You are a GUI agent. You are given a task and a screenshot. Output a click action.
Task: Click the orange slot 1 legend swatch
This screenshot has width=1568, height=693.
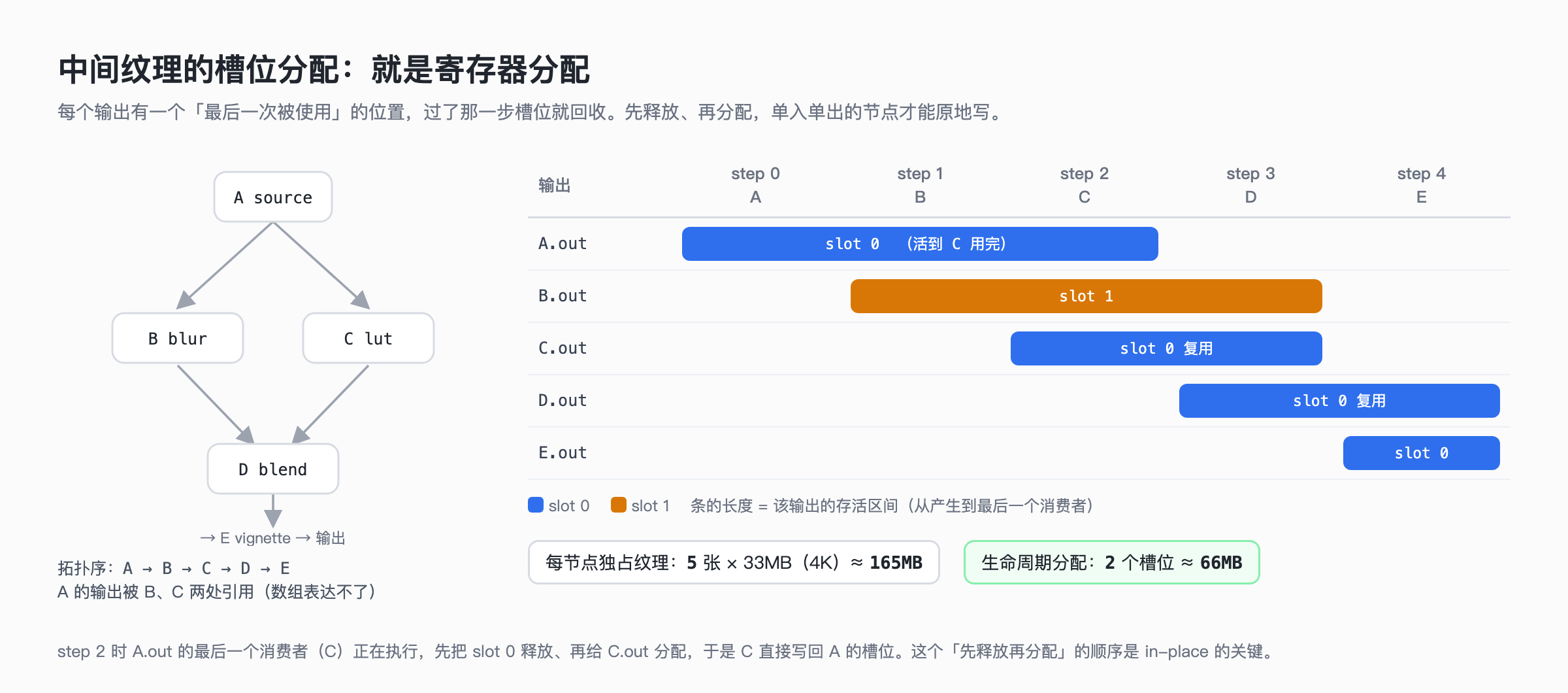[x=618, y=505]
